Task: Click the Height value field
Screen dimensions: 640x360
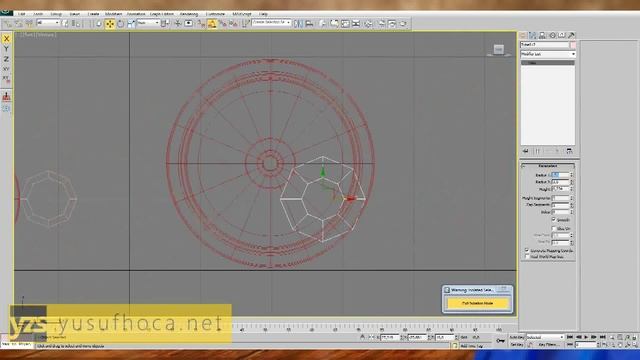Action: coord(560,189)
